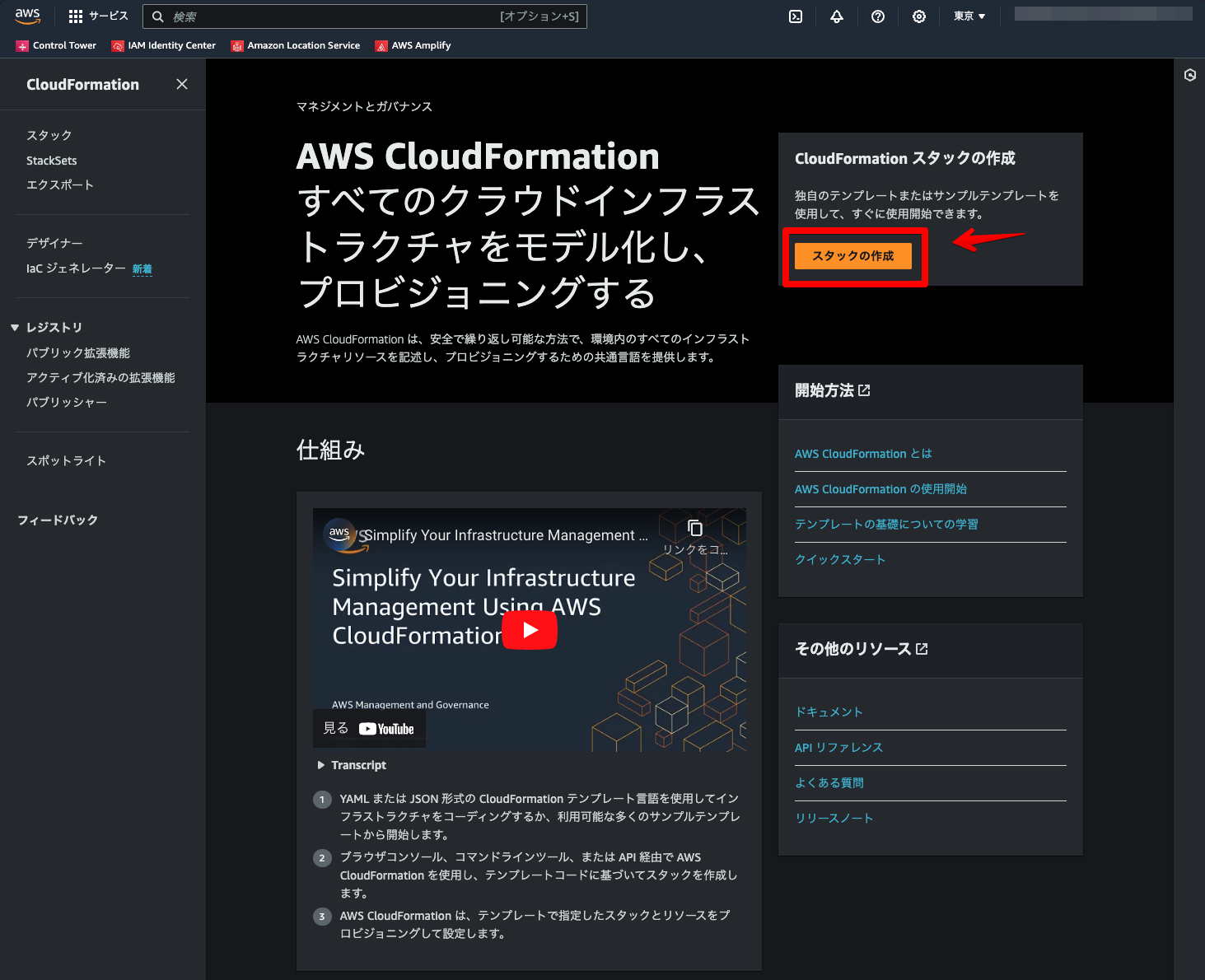The image size is (1205, 980).
Task: Click video title Simplify Your Infrastructure Management
Action: [506, 535]
